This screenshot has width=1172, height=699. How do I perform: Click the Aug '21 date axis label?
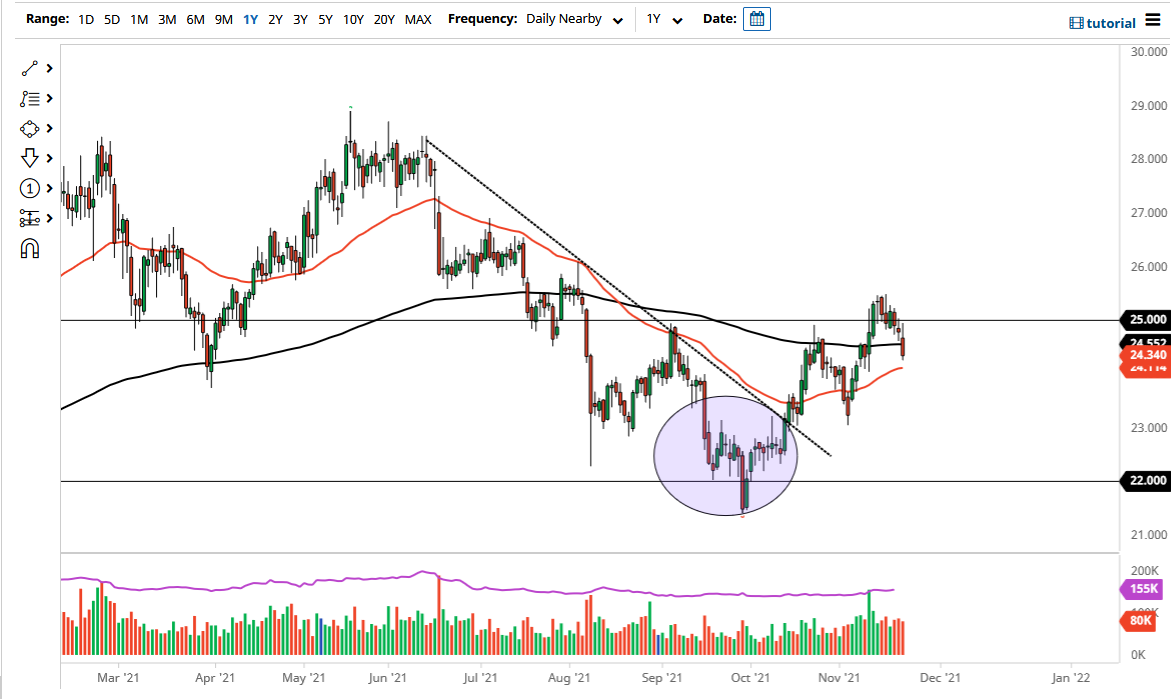(x=569, y=677)
